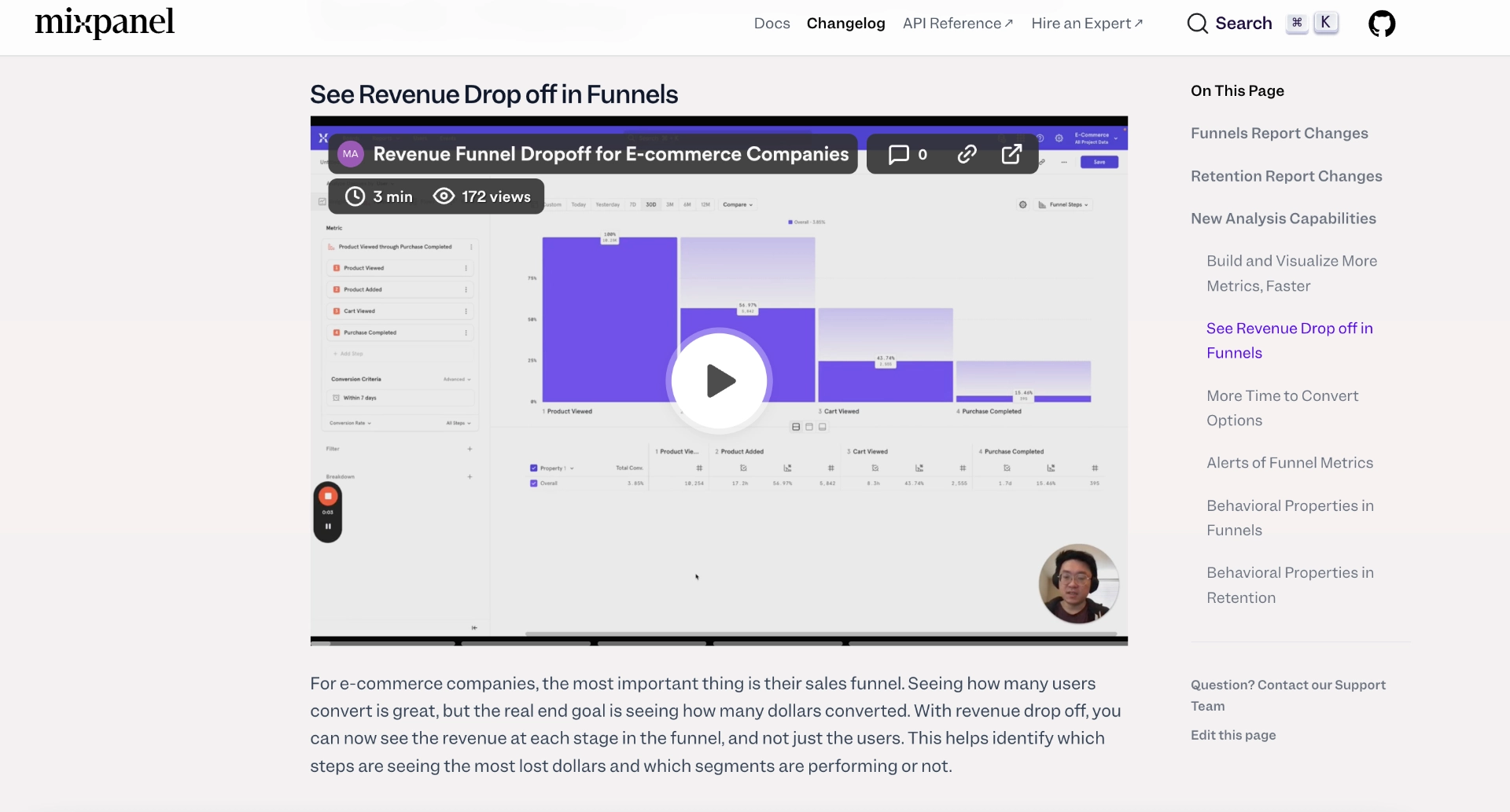Select the first table layout icon above the funnel table

(x=796, y=427)
